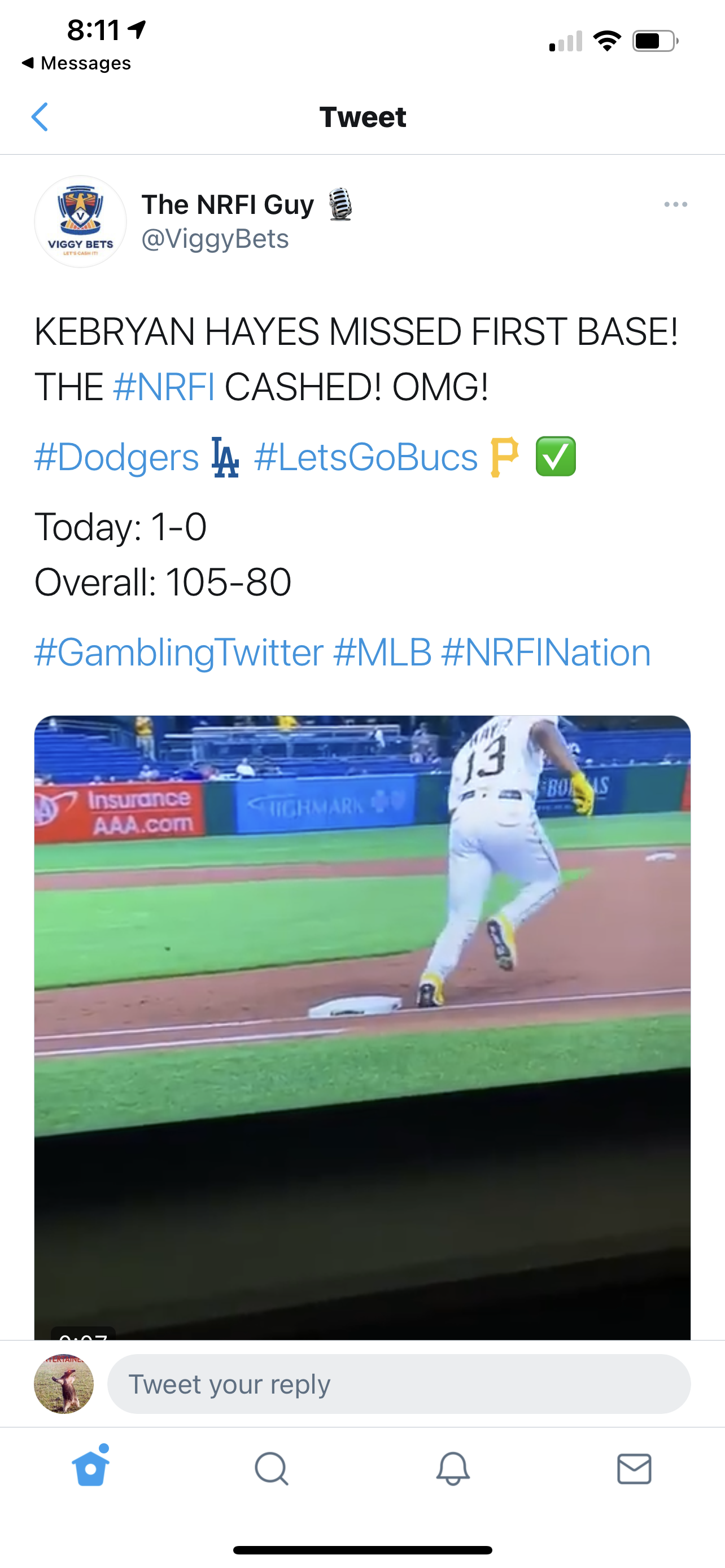725x1568 pixels.
Task: Tap the #MLB hashtag
Action: click(x=382, y=652)
